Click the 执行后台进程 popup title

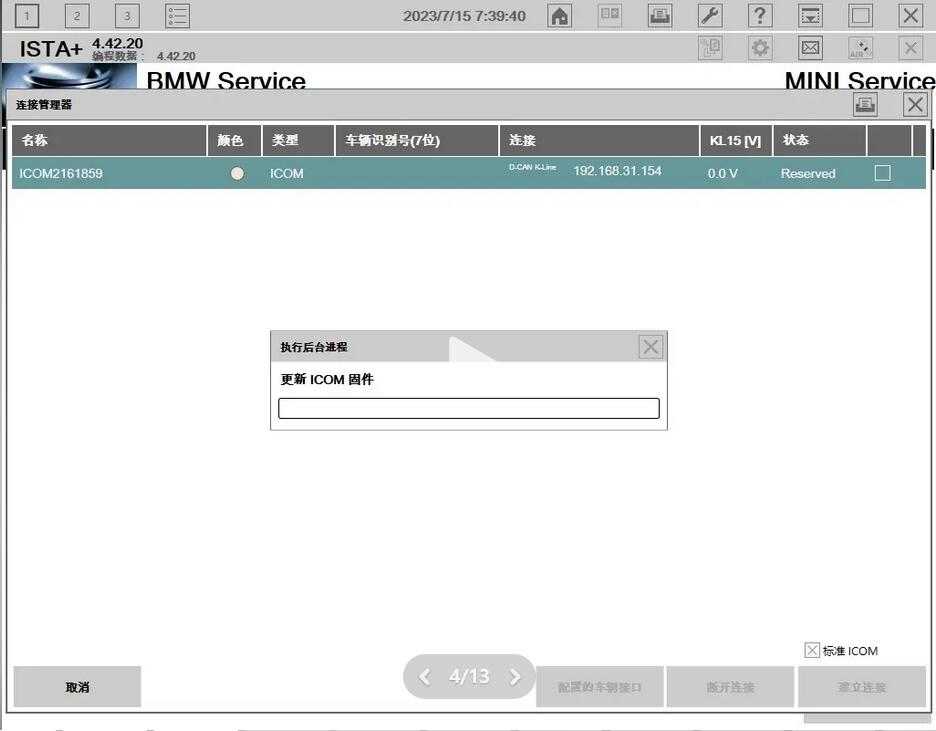314,347
